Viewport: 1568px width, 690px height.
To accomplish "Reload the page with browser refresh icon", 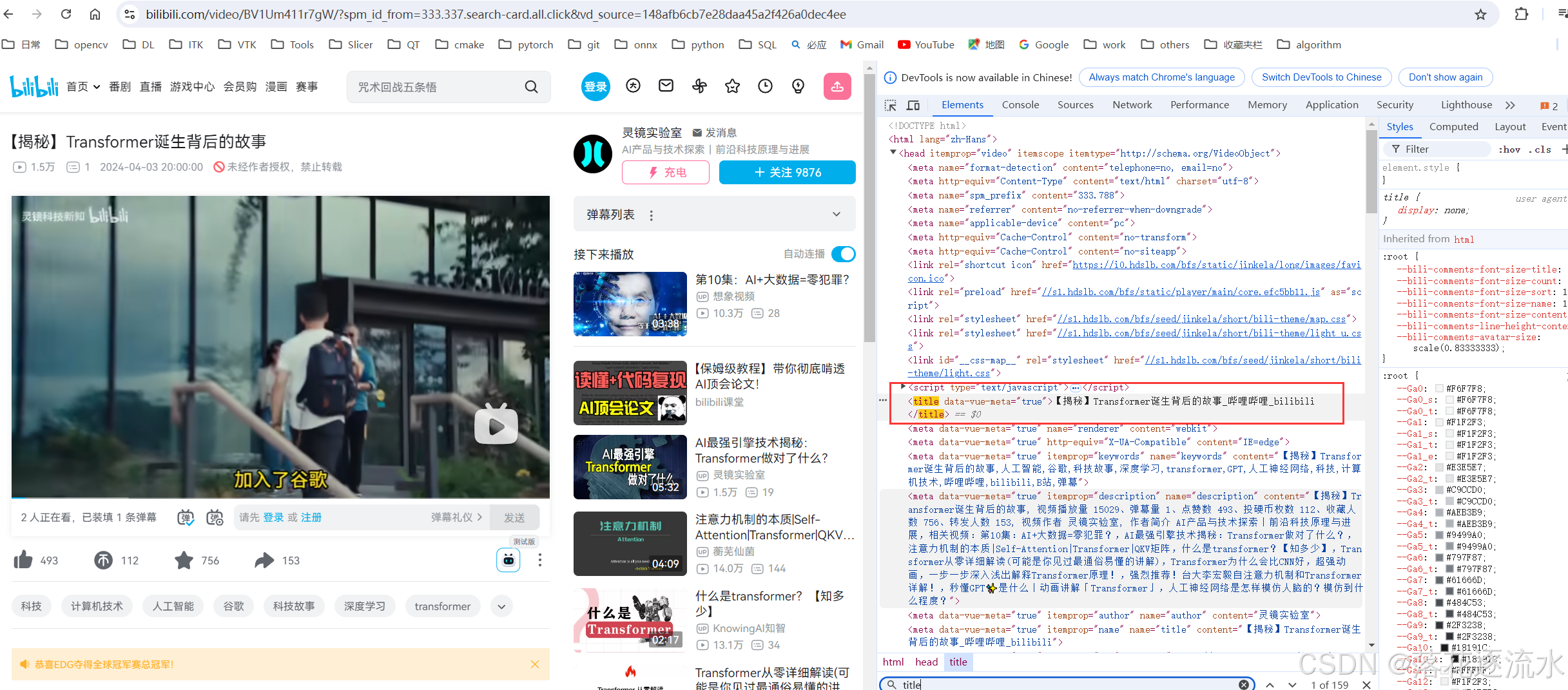I will 66,14.
